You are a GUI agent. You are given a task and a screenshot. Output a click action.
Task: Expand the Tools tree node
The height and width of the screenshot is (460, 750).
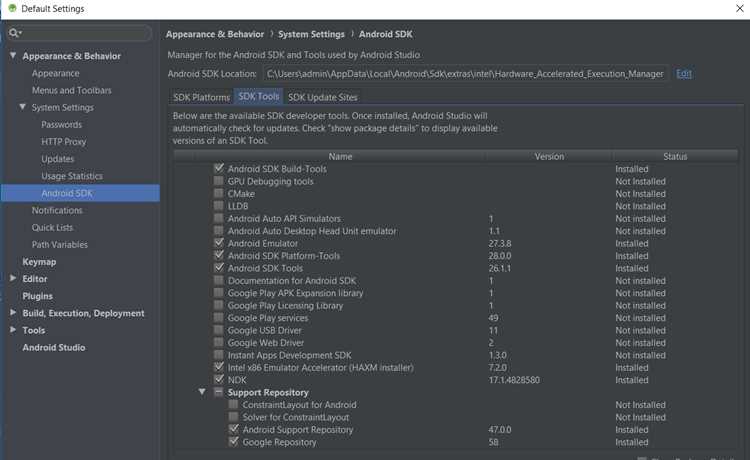click(13, 329)
